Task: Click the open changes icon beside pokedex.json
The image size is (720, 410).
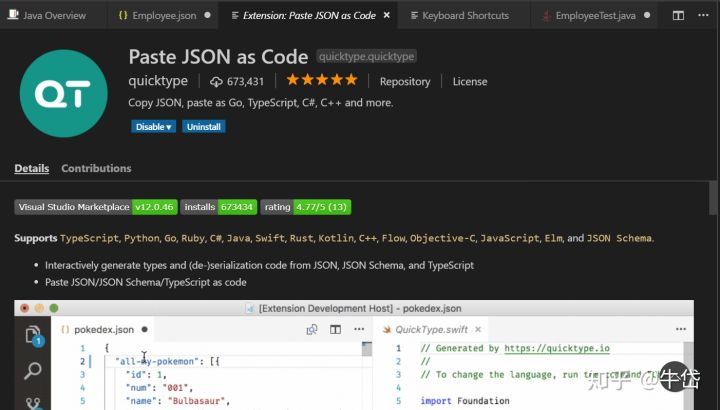Action: [x=312, y=329]
